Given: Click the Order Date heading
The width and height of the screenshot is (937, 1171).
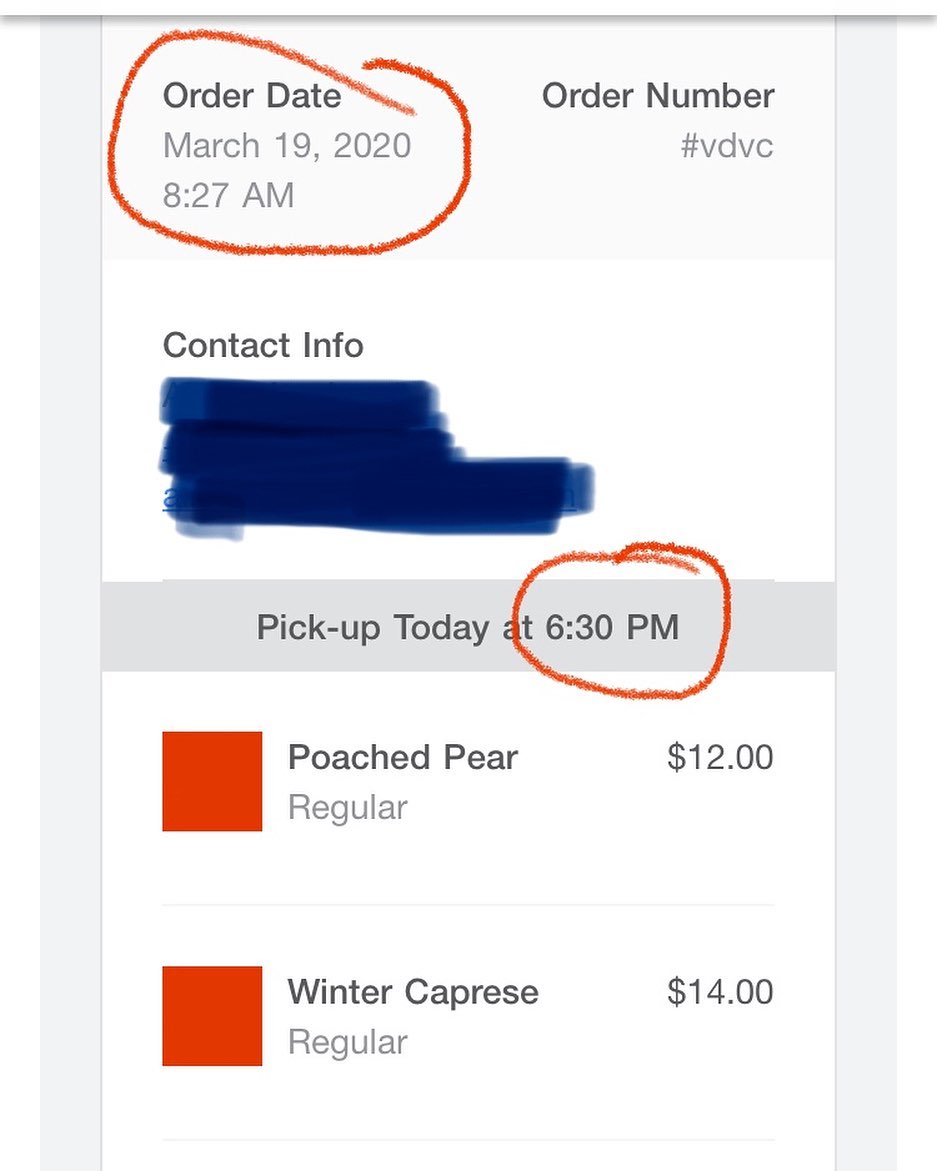Looking at the screenshot, I should 251,96.
